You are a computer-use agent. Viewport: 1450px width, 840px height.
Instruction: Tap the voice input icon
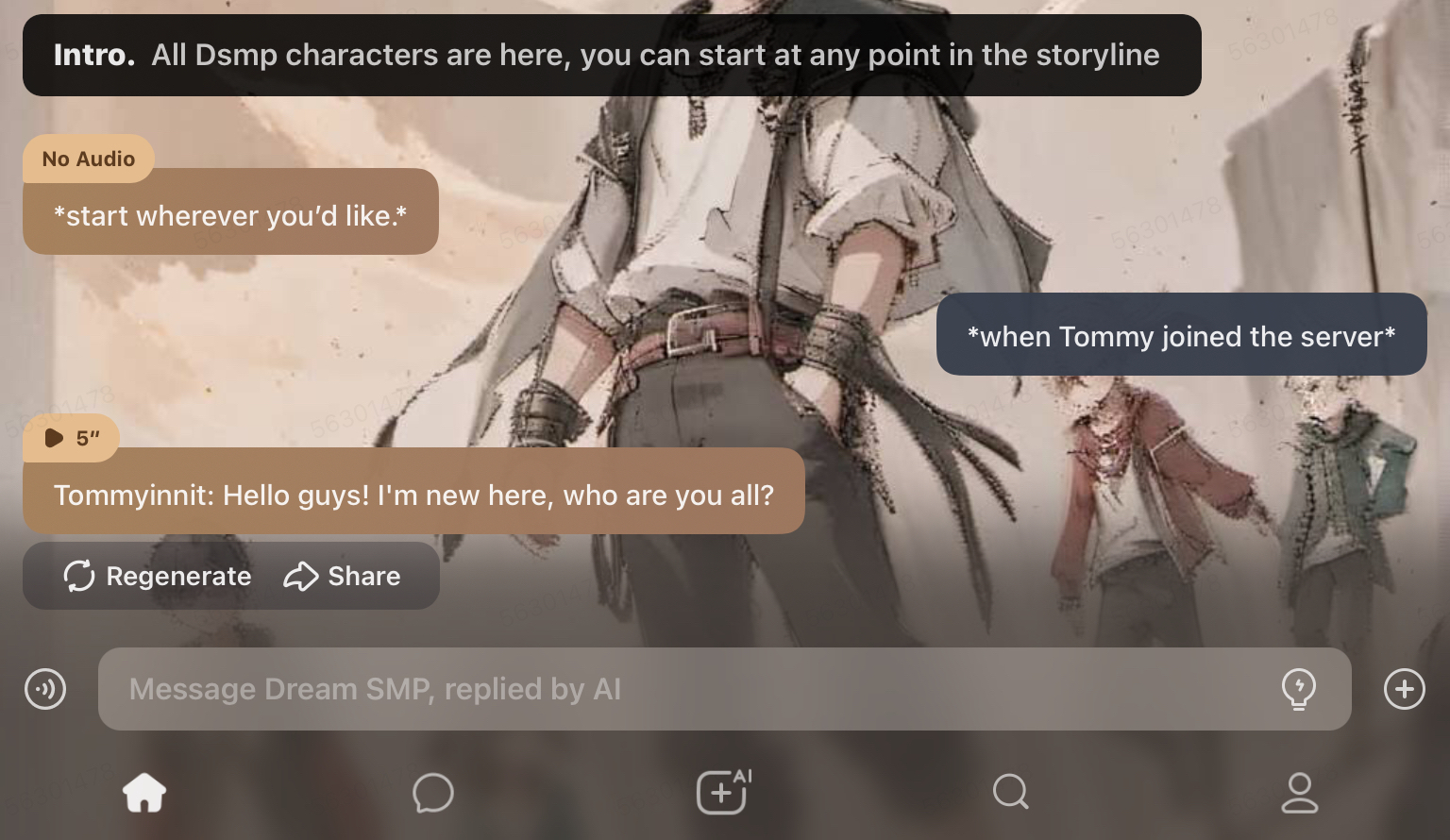45,689
